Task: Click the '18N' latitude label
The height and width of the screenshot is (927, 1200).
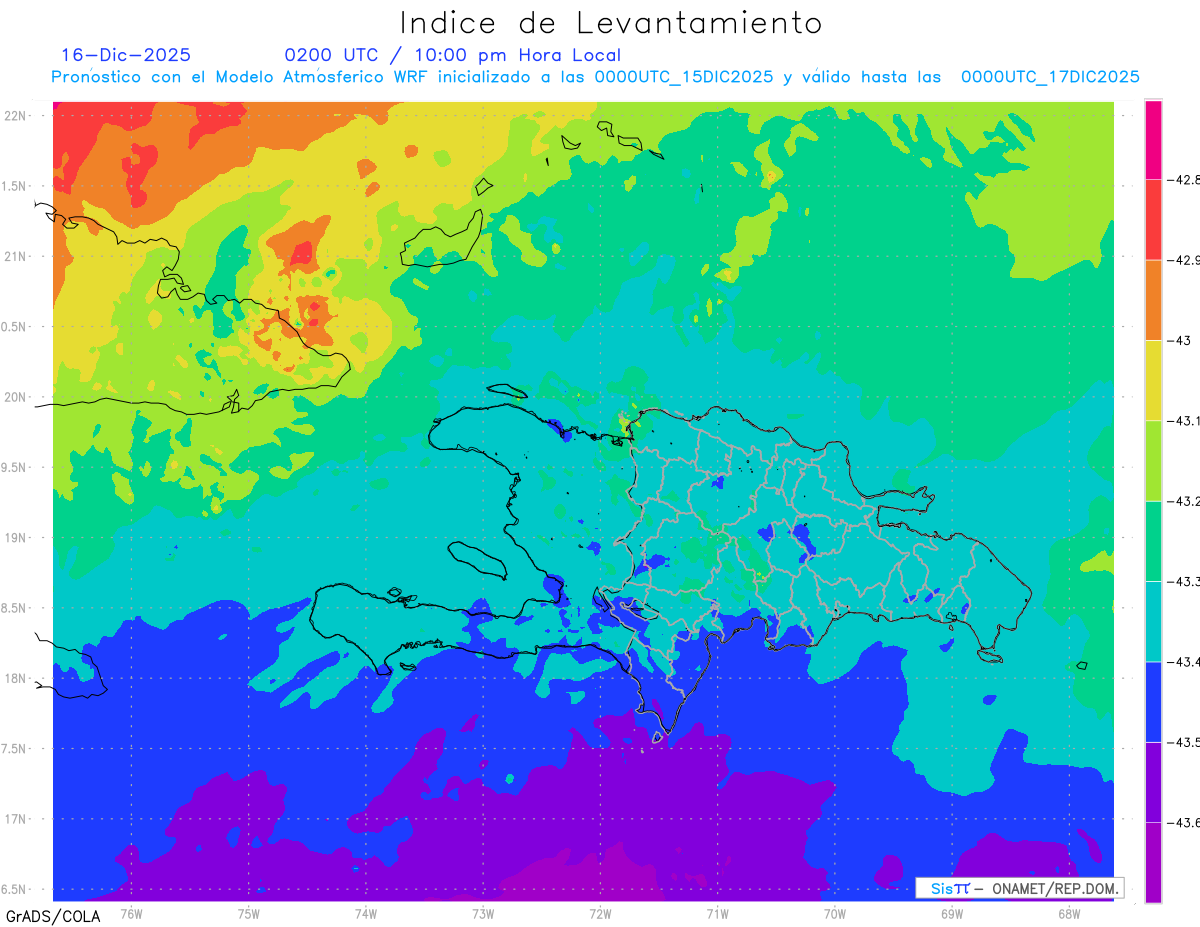Action: [x=15, y=678]
